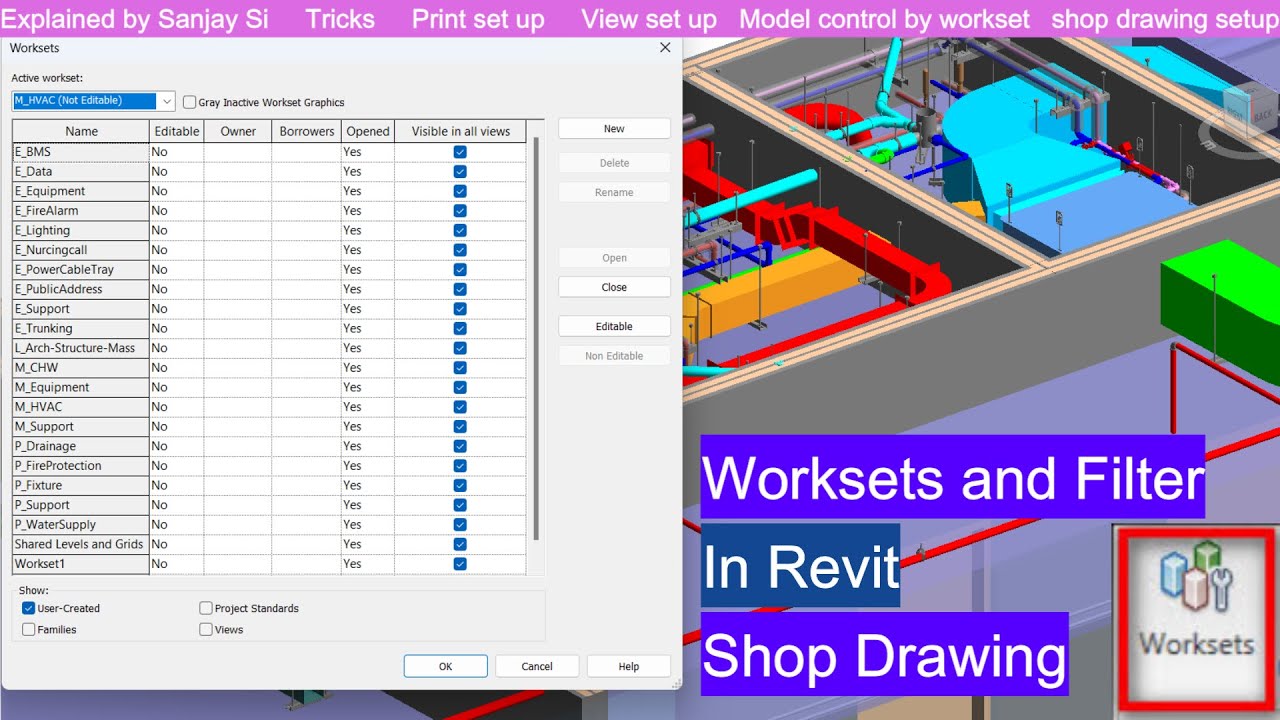1280x720 pixels.
Task: Toggle Visible in all views for E_PowerCableTray
Action: coord(460,270)
